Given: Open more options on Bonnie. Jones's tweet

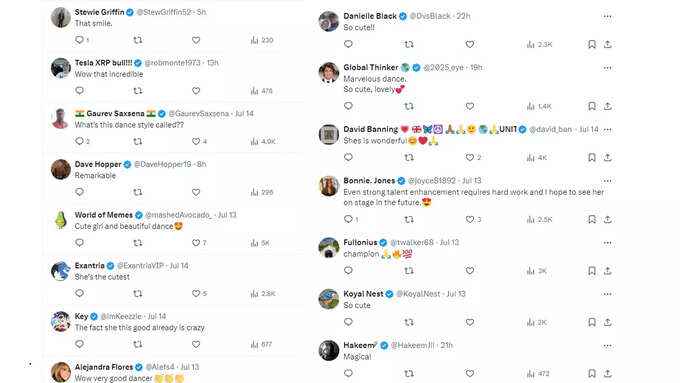Looking at the screenshot, I should [607, 181].
